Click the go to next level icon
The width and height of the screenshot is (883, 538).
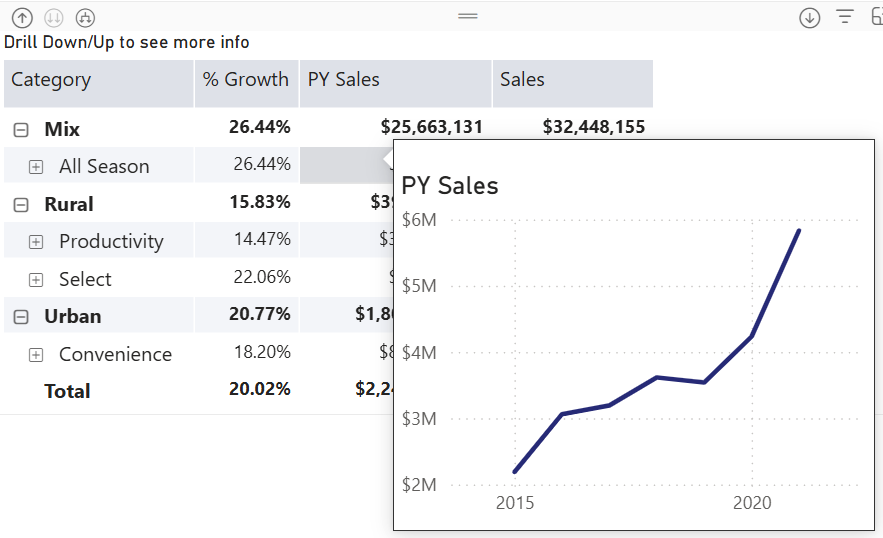[54, 17]
